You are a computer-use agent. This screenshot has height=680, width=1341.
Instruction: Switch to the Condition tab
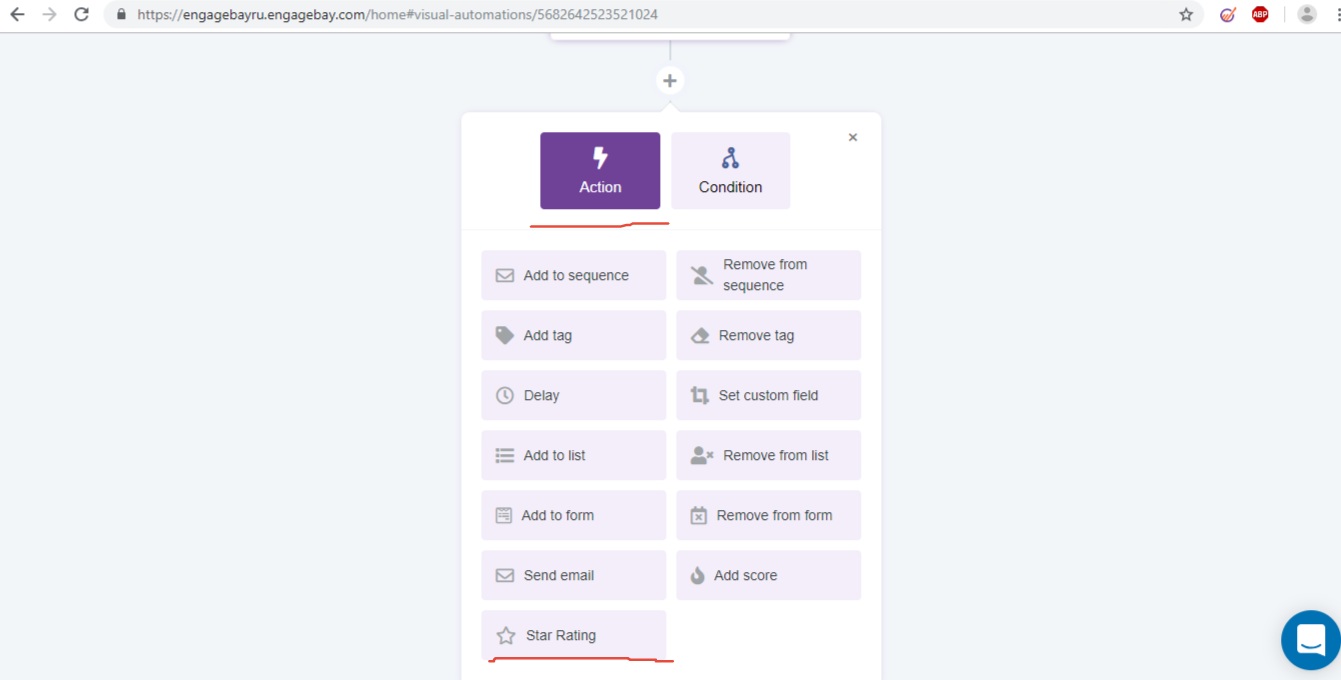pyautogui.click(x=730, y=171)
